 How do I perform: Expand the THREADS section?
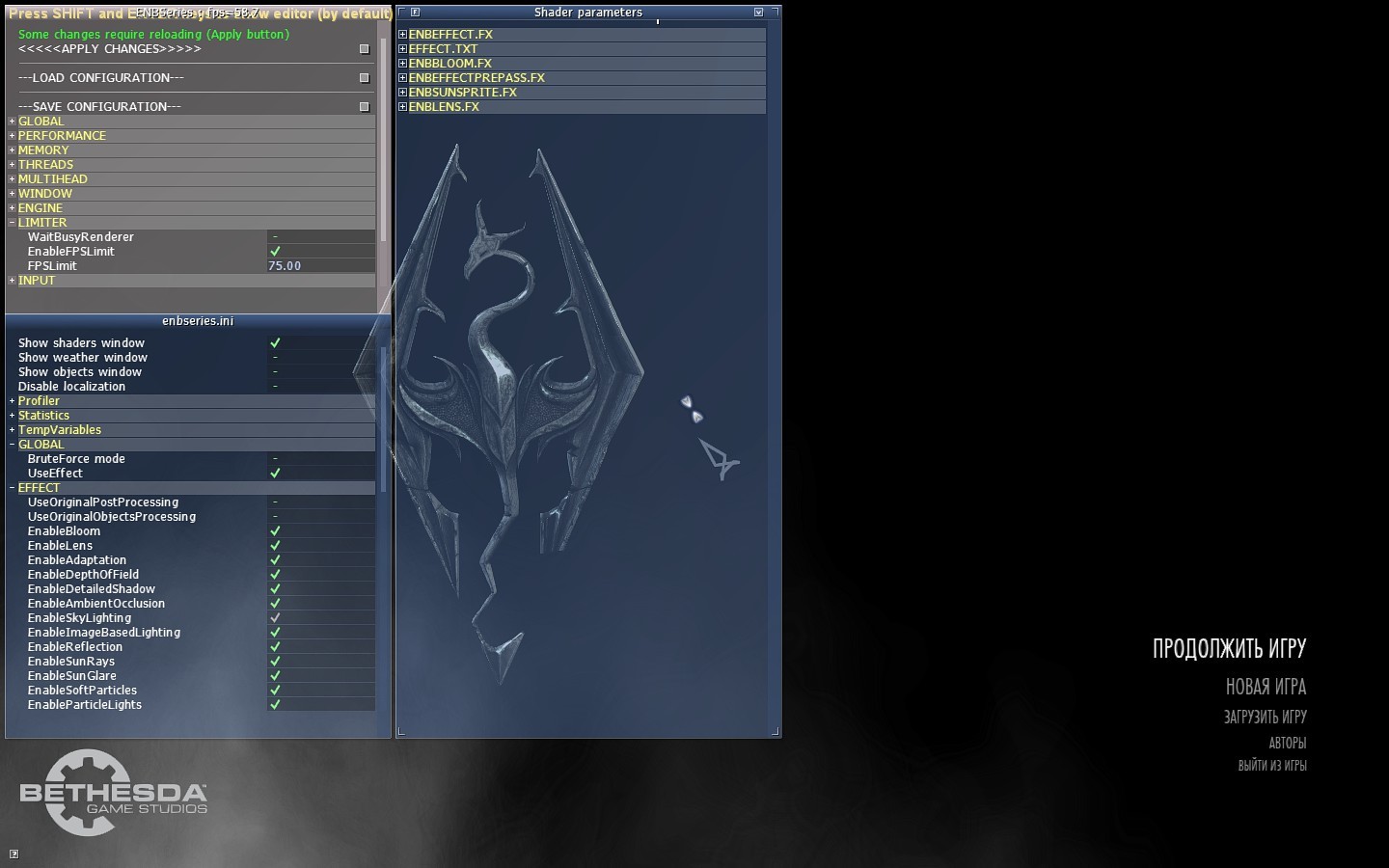[x=13, y=165]
